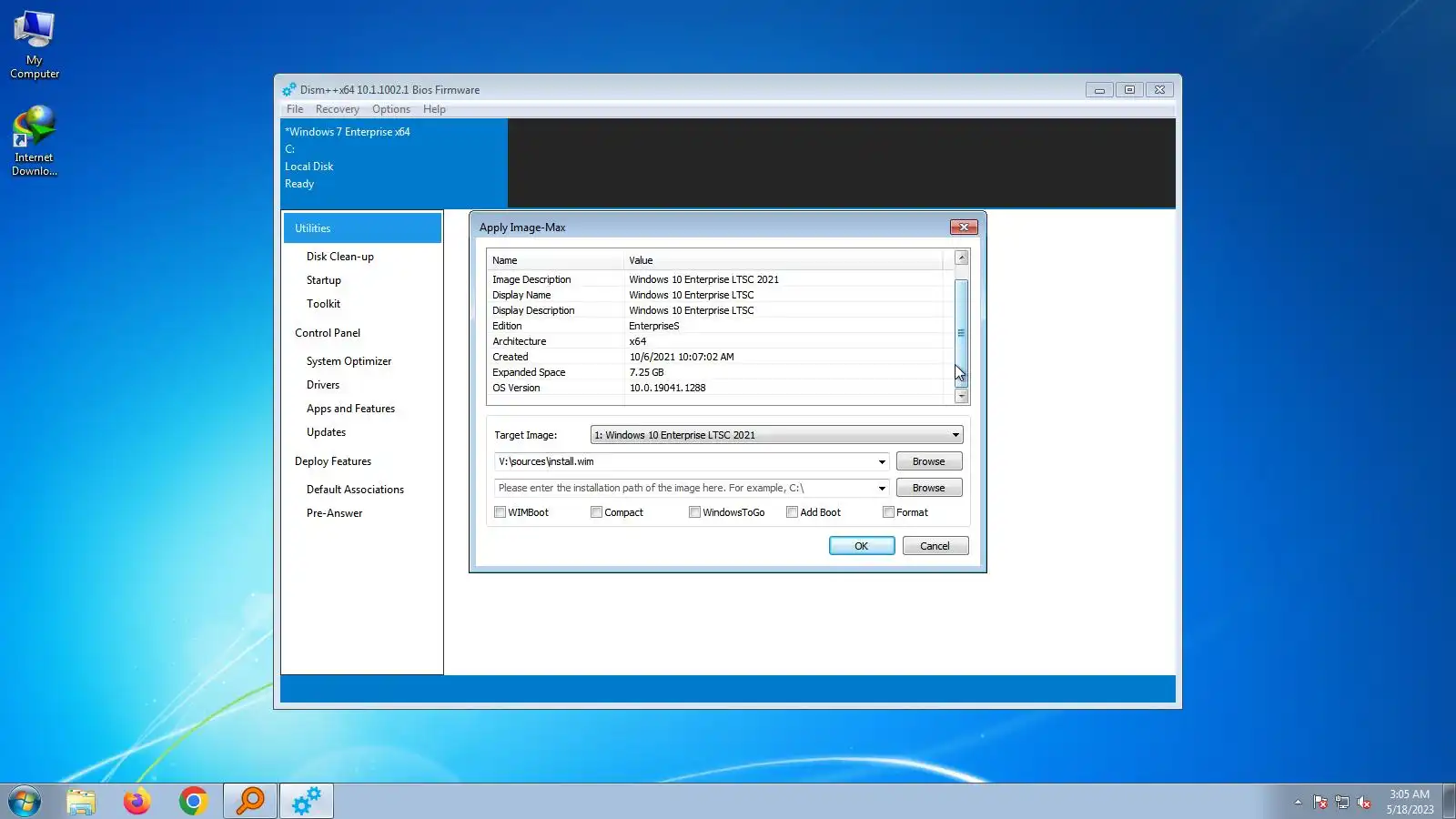Image resolution: width=1456 pixels, height=819 pixels.
Task: Click the image info scrollbar up arrow
Action: 961,258
